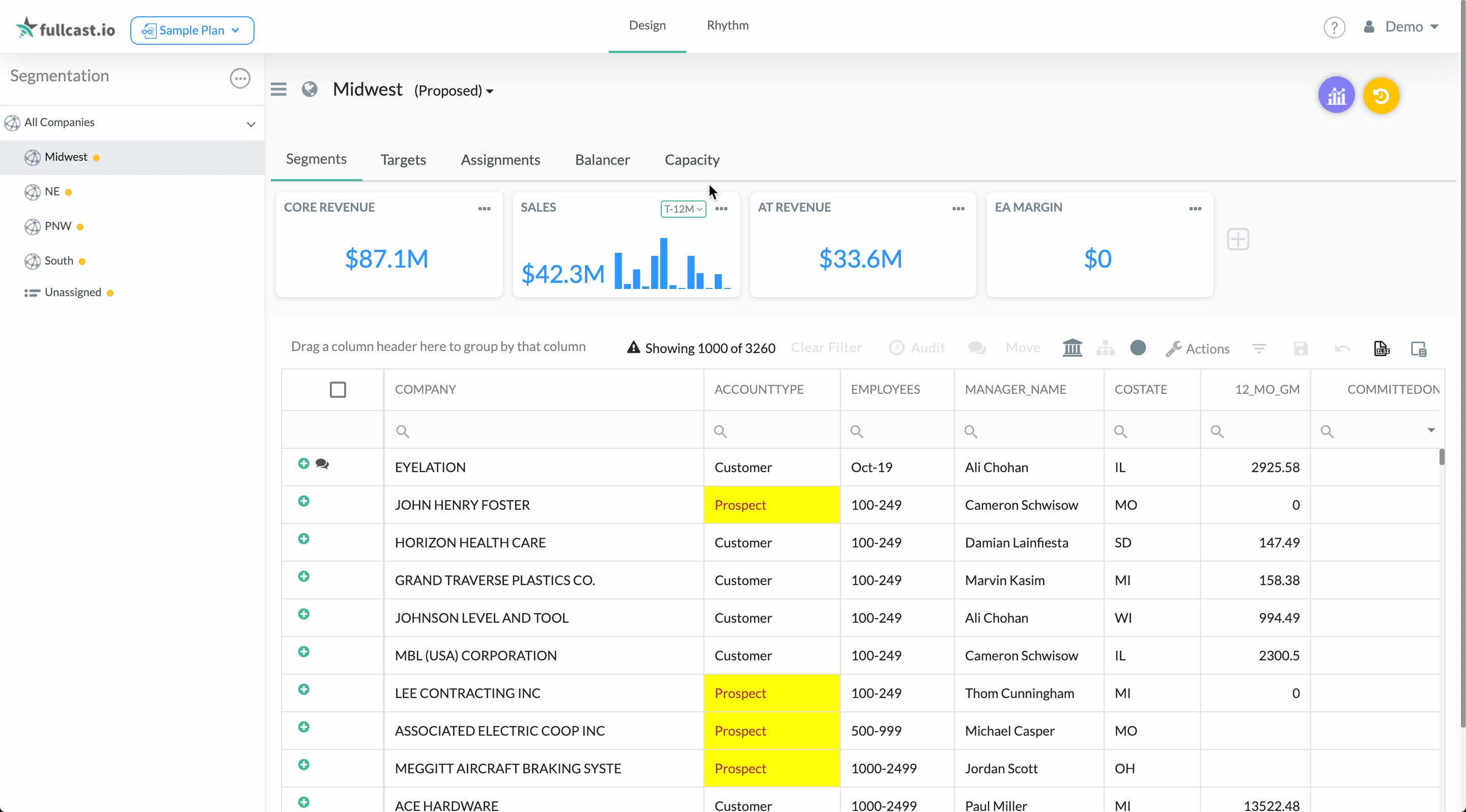Screen dimensions: 1466x812
Task: Click the fullcast.io logo
Action: click(66, 28)
